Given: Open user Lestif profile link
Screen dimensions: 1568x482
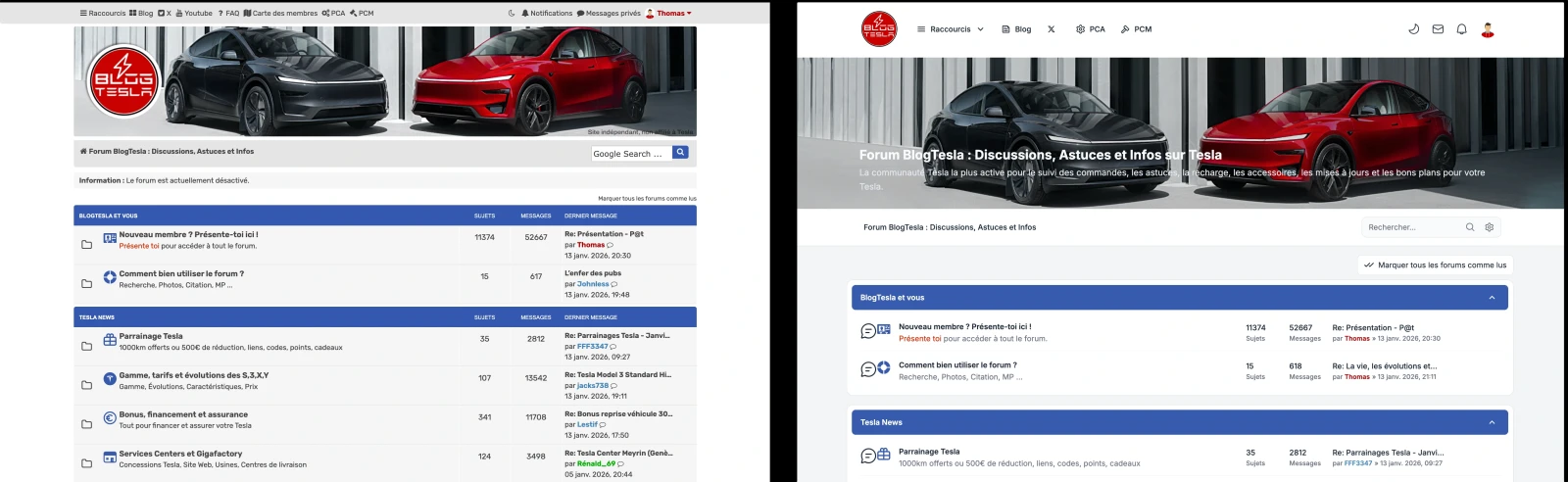Looking at the screenshot, I should 587,425.
